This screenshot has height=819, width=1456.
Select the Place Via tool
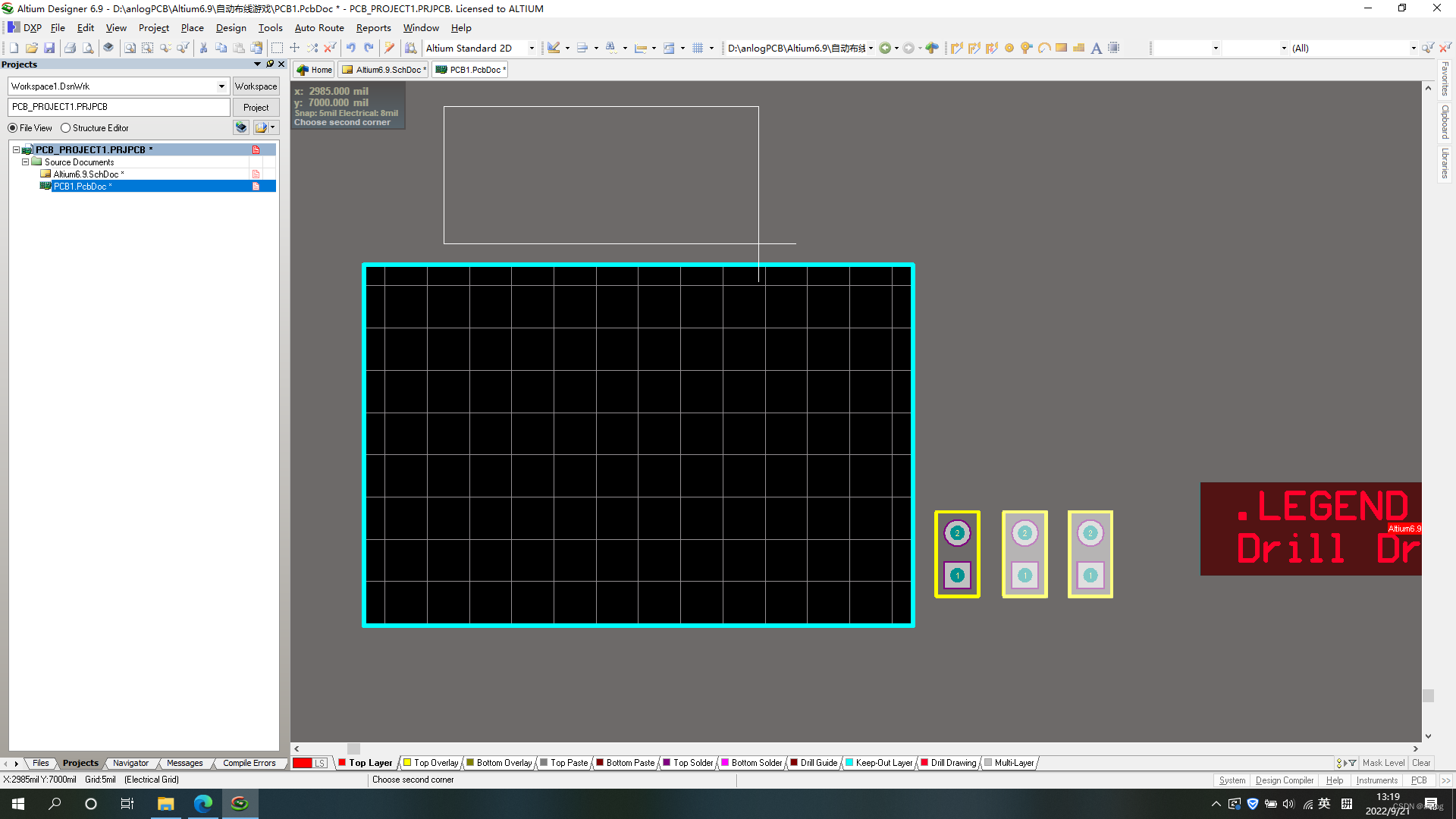tap(1026, 48)
